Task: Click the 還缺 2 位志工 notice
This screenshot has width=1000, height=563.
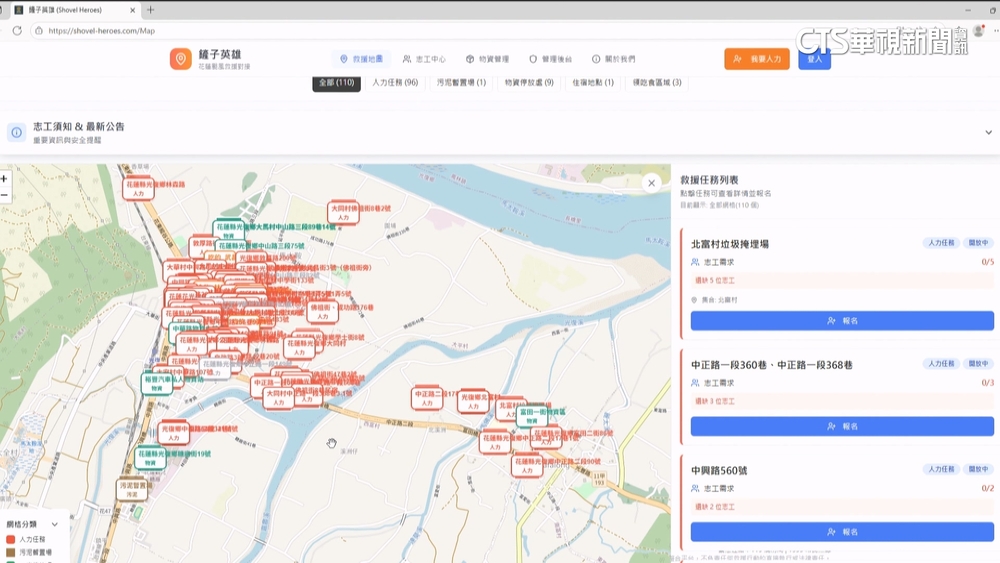Action: pyautogui.click(x=842, y=507)
